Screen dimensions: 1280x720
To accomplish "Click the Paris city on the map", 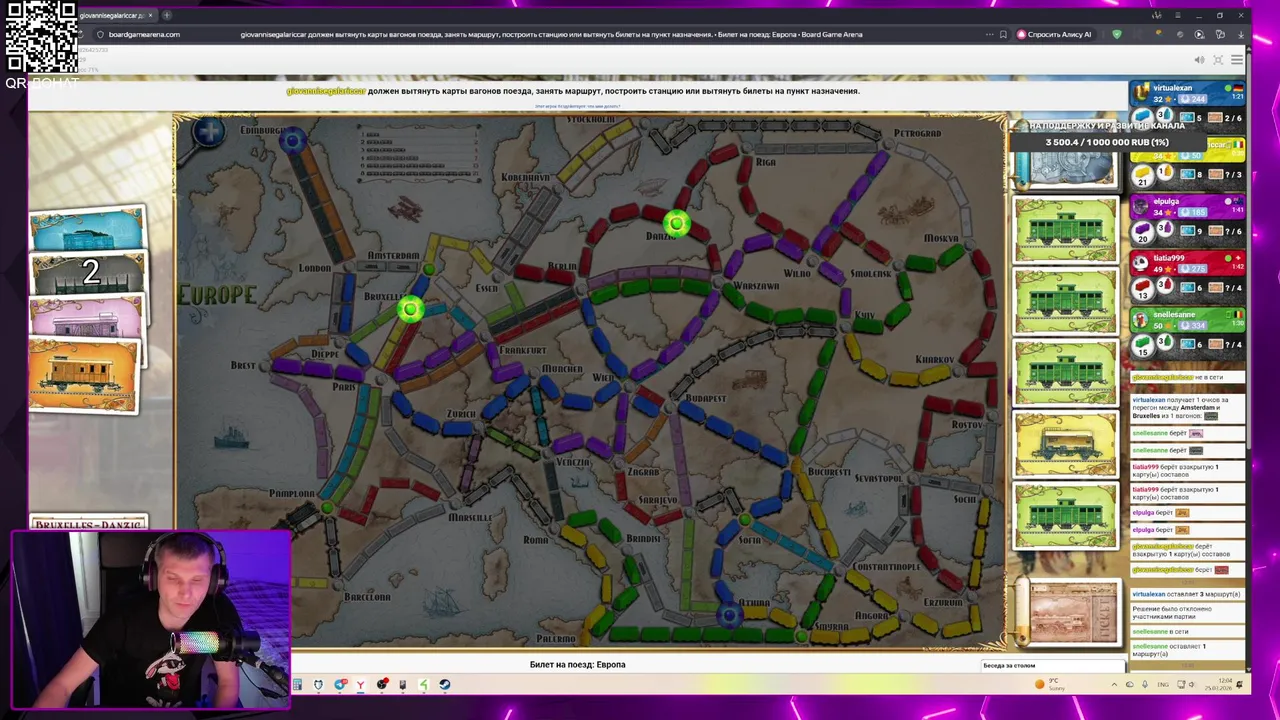I will point(344,386).
